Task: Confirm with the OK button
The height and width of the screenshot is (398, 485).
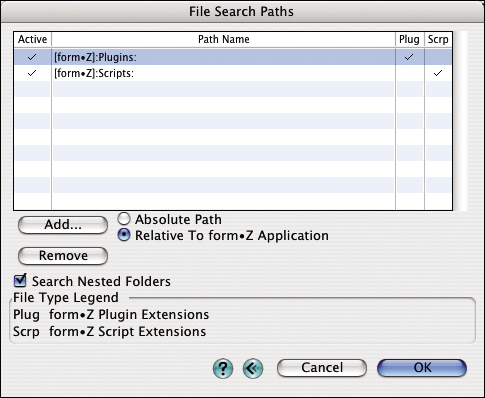Action: point(422,368)
